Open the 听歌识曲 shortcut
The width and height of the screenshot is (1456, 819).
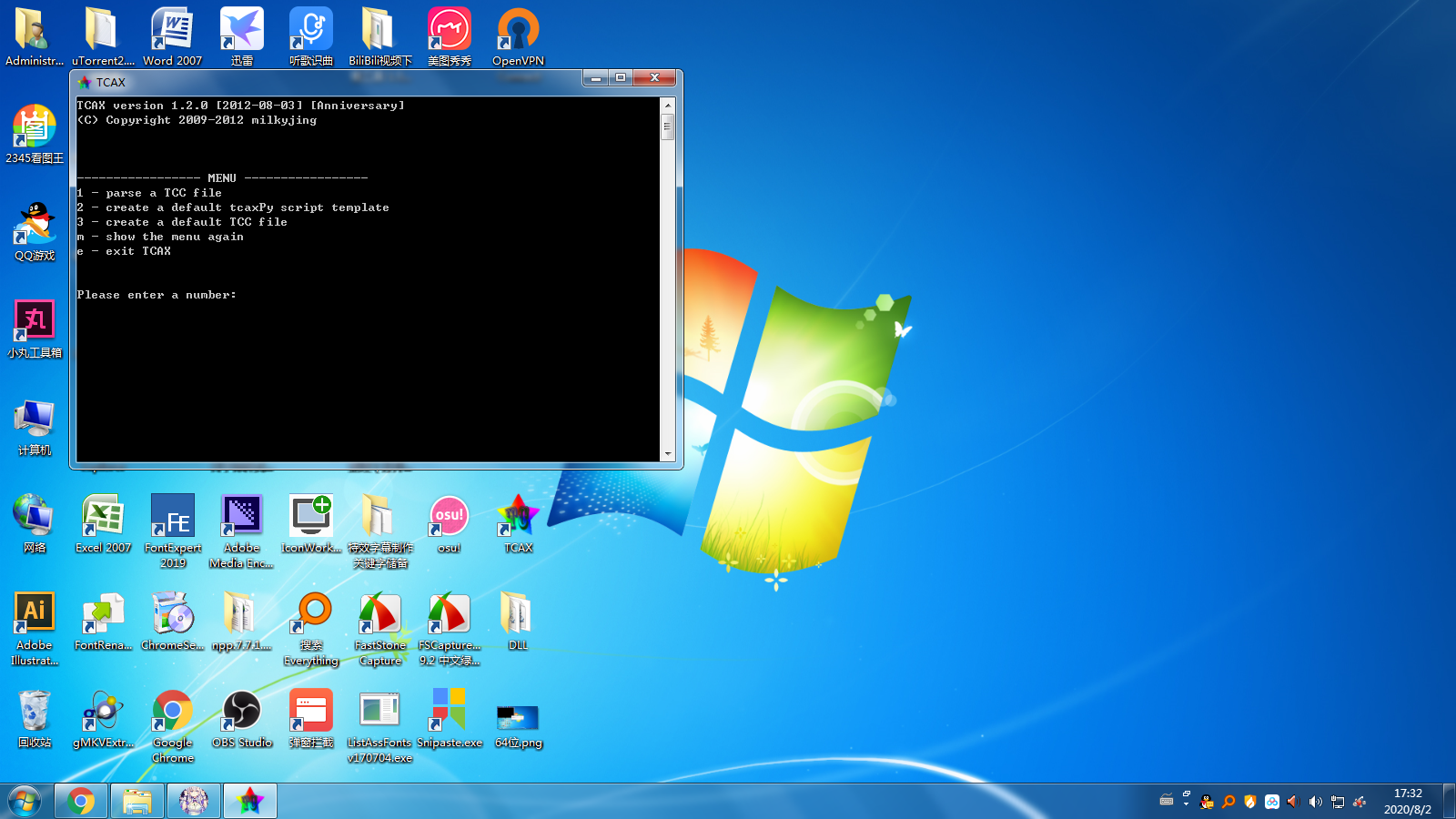coord(310,36)
